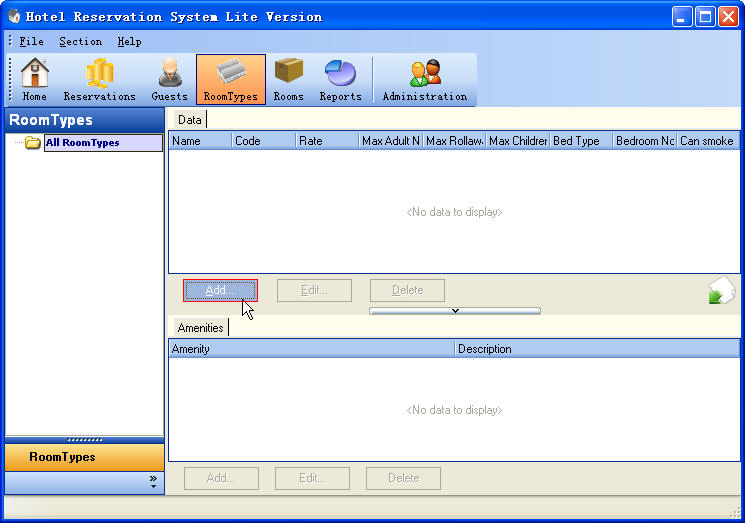Image resolution: width=745 pixels, height=523 pixels.
Task: Open the Home toolbar icon
Action: (x=35, y=80)
